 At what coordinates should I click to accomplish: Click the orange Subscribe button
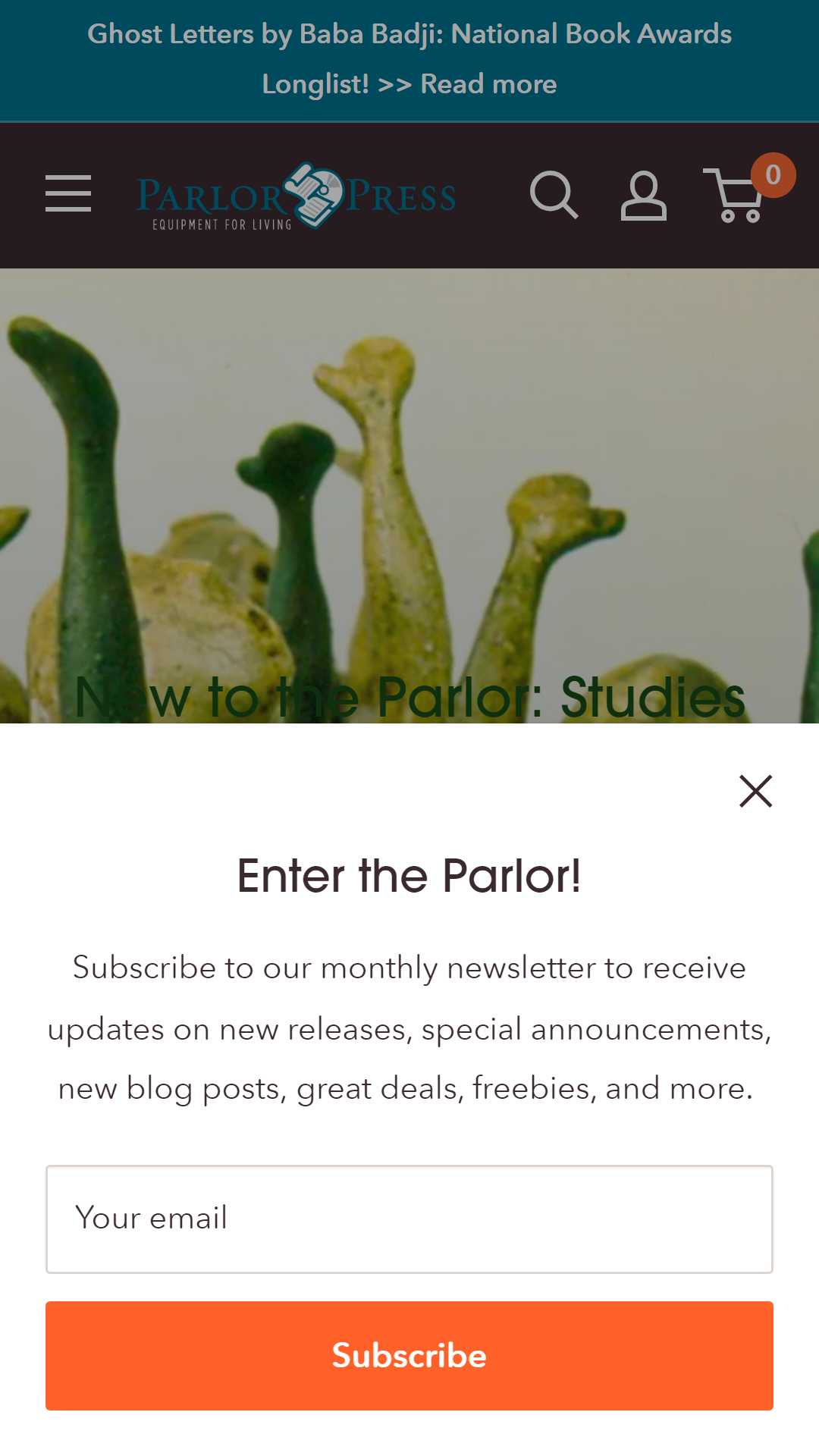tap(409, 1356)
